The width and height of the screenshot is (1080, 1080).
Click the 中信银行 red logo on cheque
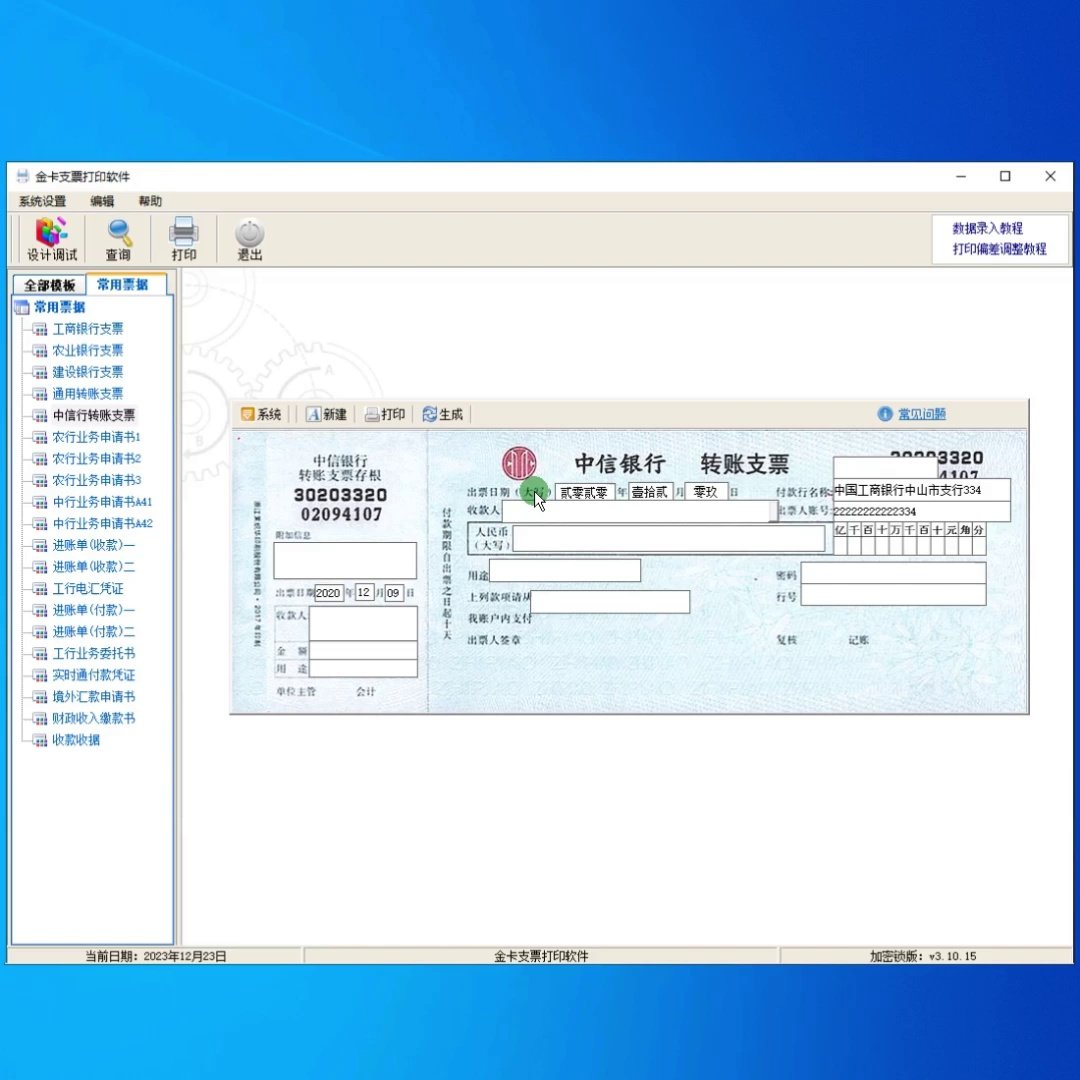[519, 463]
